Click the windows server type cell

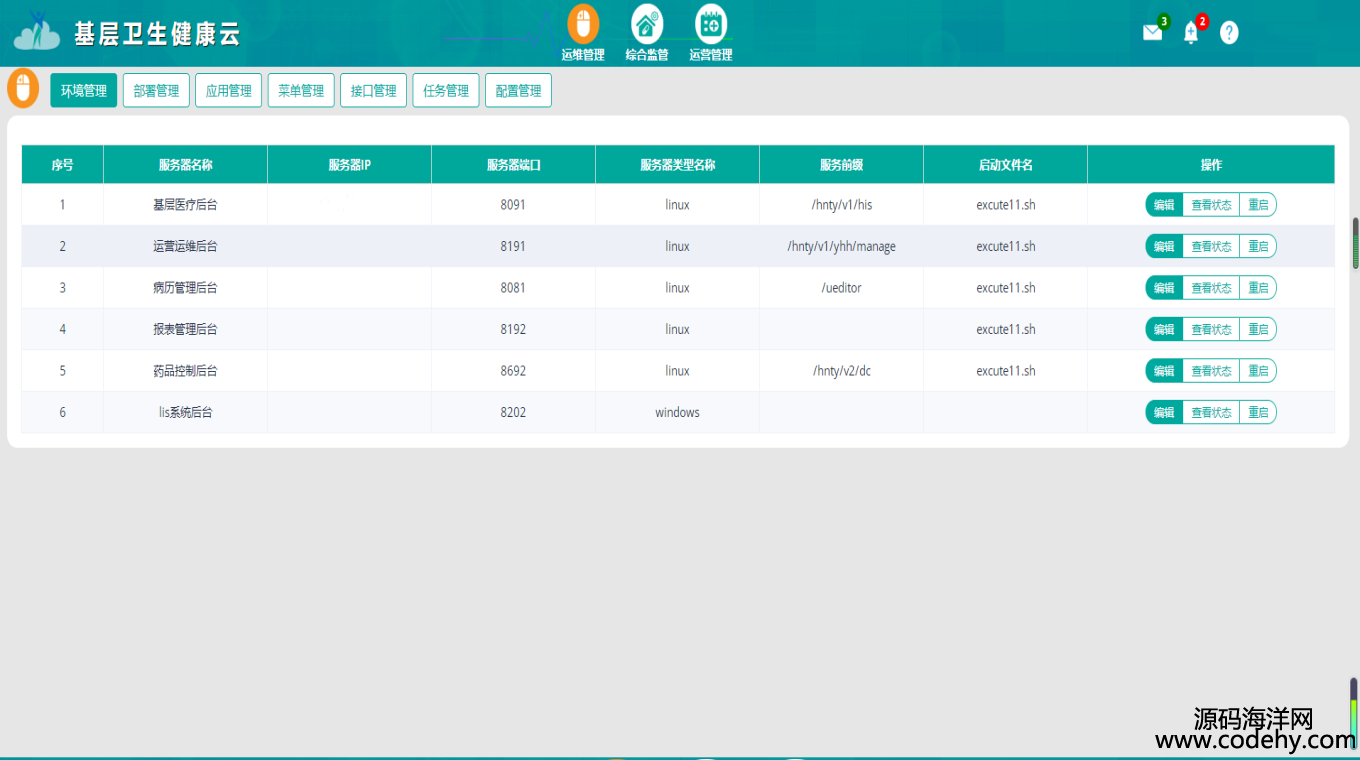(677, 412)
